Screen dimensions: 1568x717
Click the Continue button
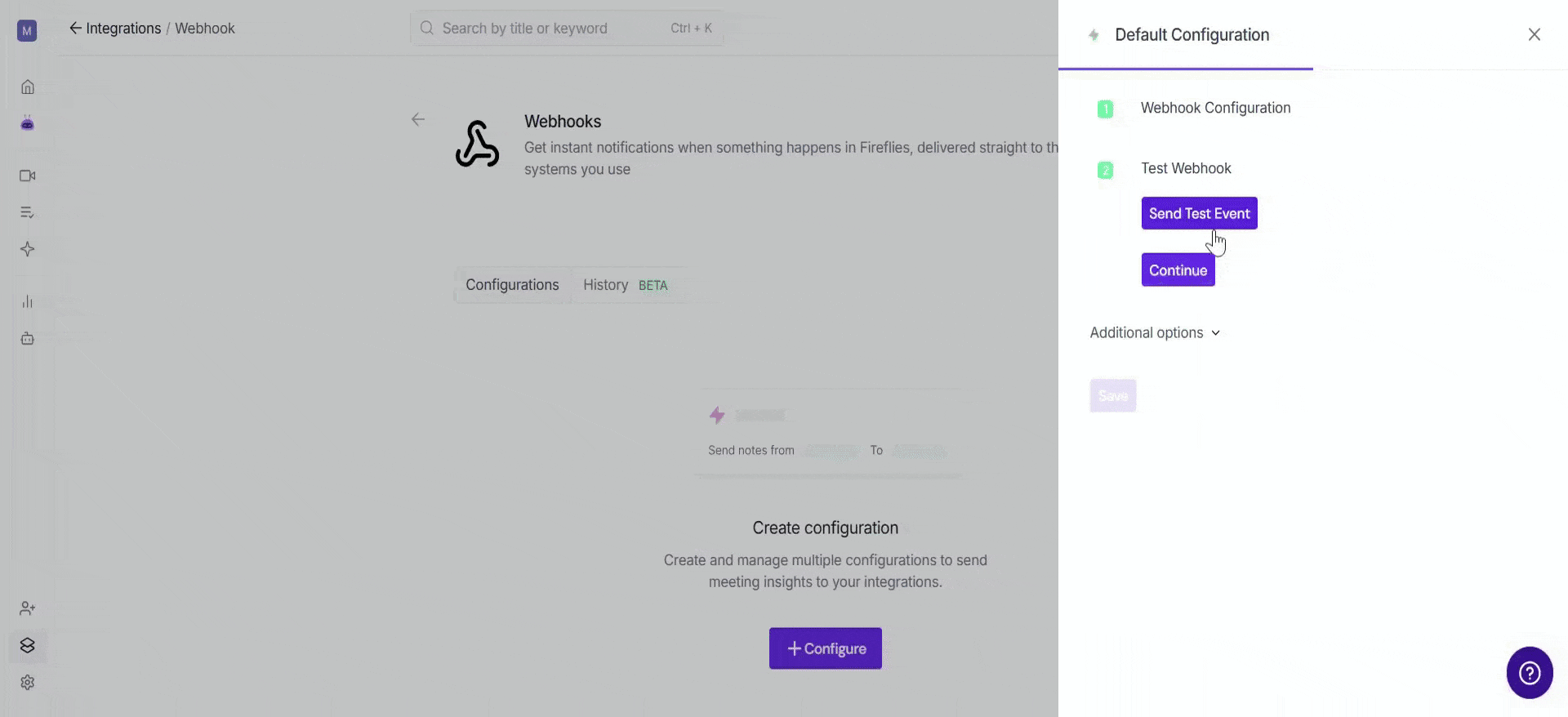[x=1178, y=270]
